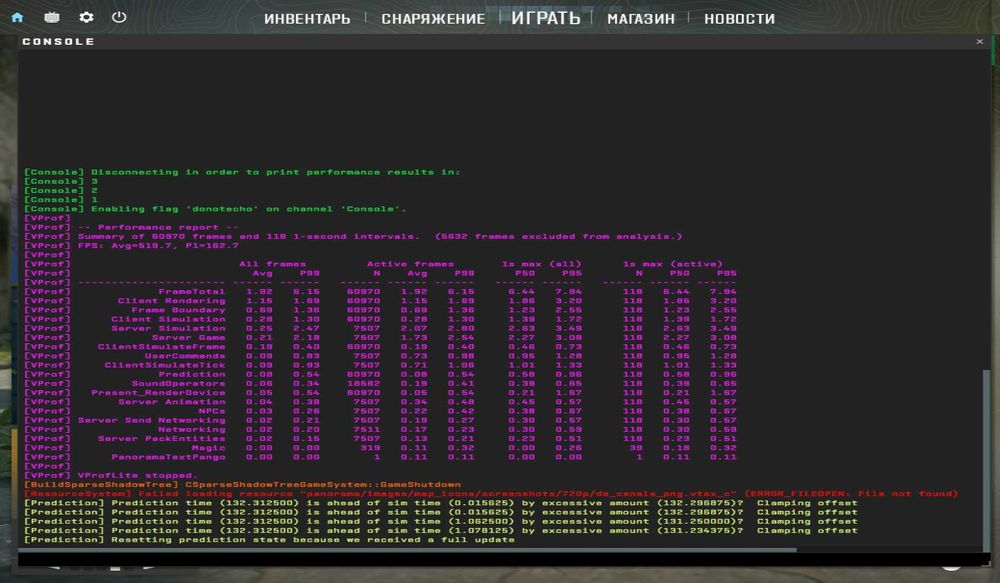Select the ClientSimulateTick row label
1000x583 pixels.
tap(165, 365)
